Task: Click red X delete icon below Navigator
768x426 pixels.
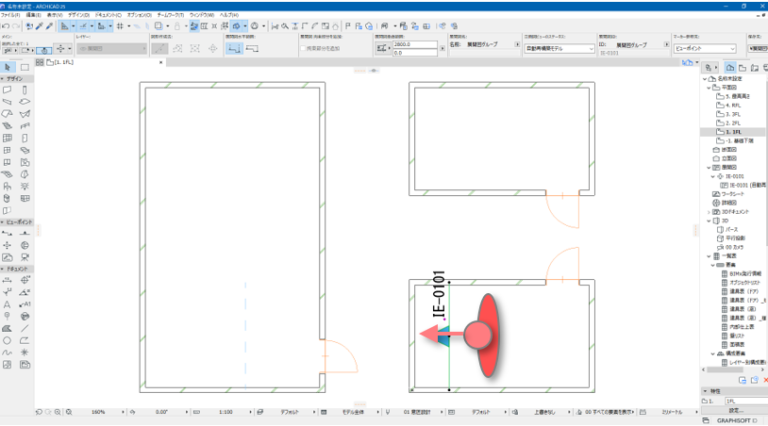Action: 765,380
